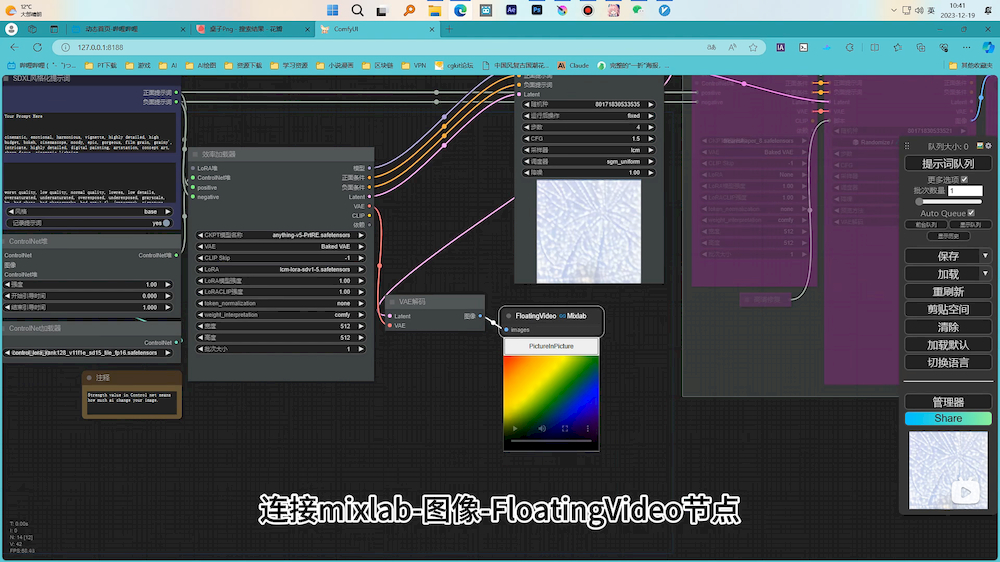Open the Edge Copilot icon

point(986,47)
